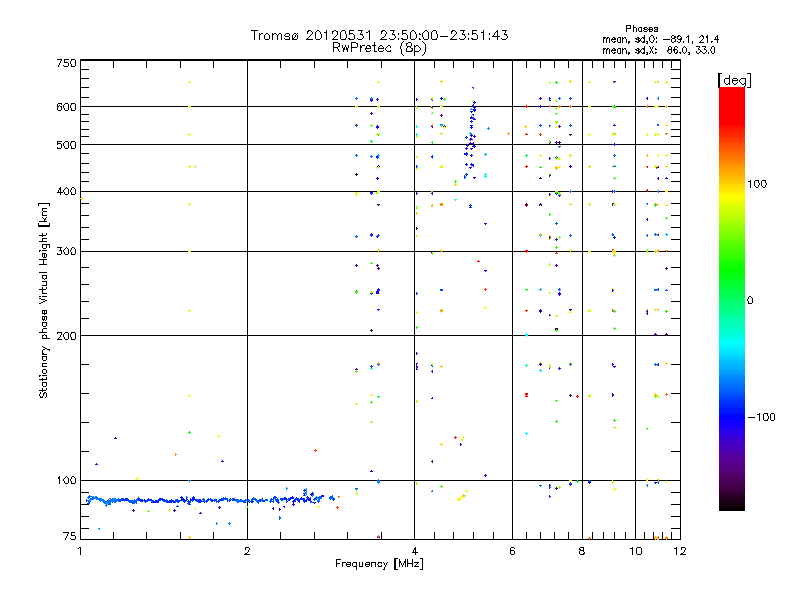
Task: Click the '[deg]' colorbar unit label
Action: click(x=734, y=80)
